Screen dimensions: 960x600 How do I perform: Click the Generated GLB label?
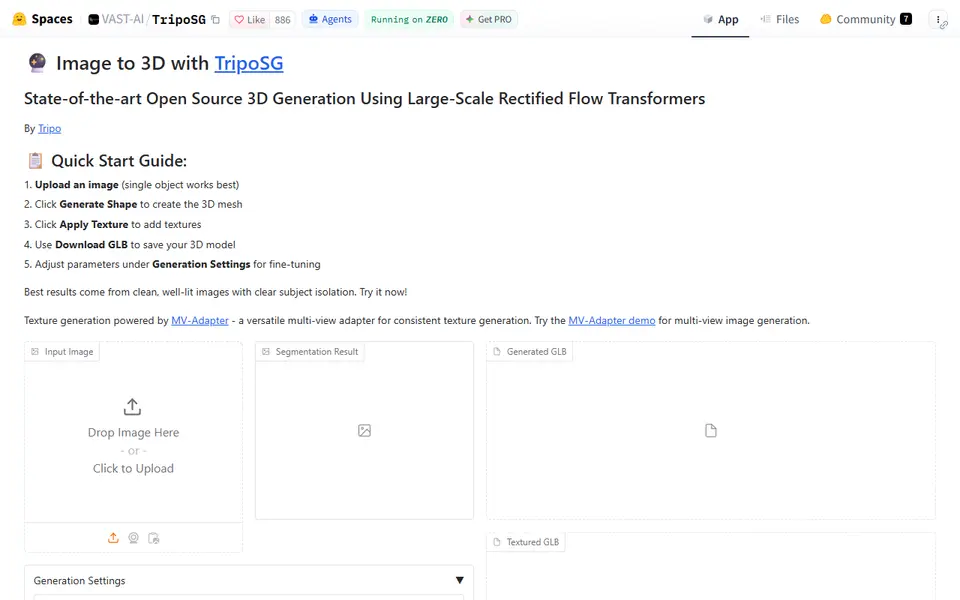530,351
